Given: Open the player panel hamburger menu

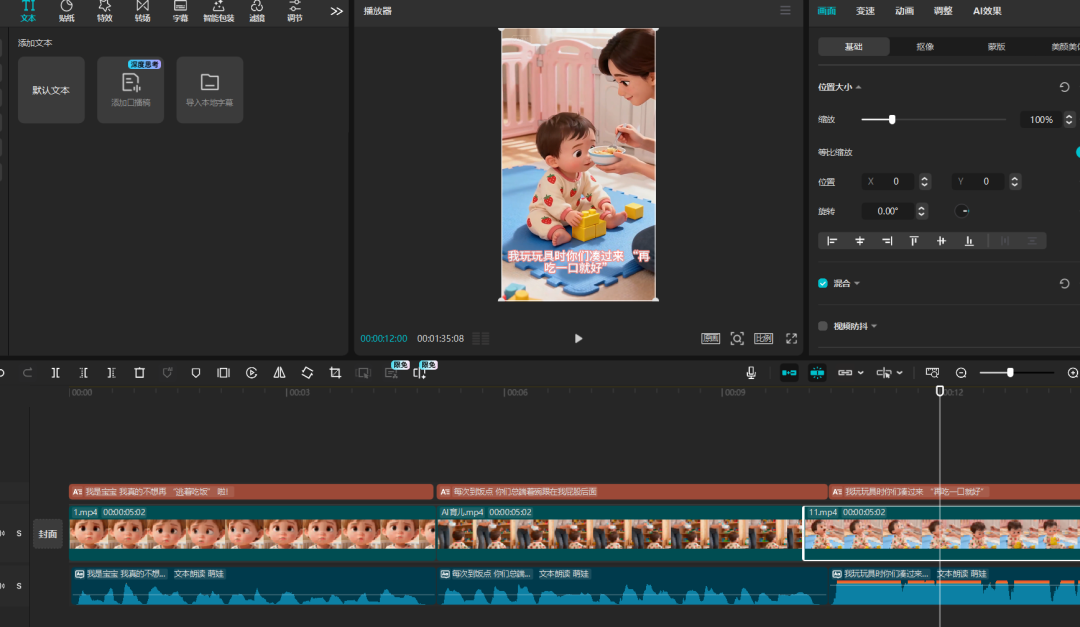Looking at the screenshot, I should point(785,11).
